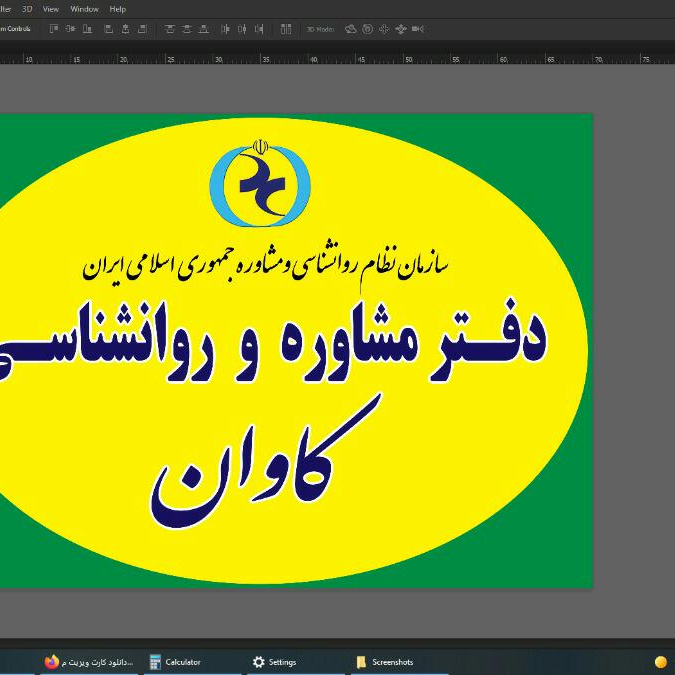Image resolution: width=675 pixels, height=675 pixels.
Task: Click the Distribute left edges icon
Action: [225, 29]
